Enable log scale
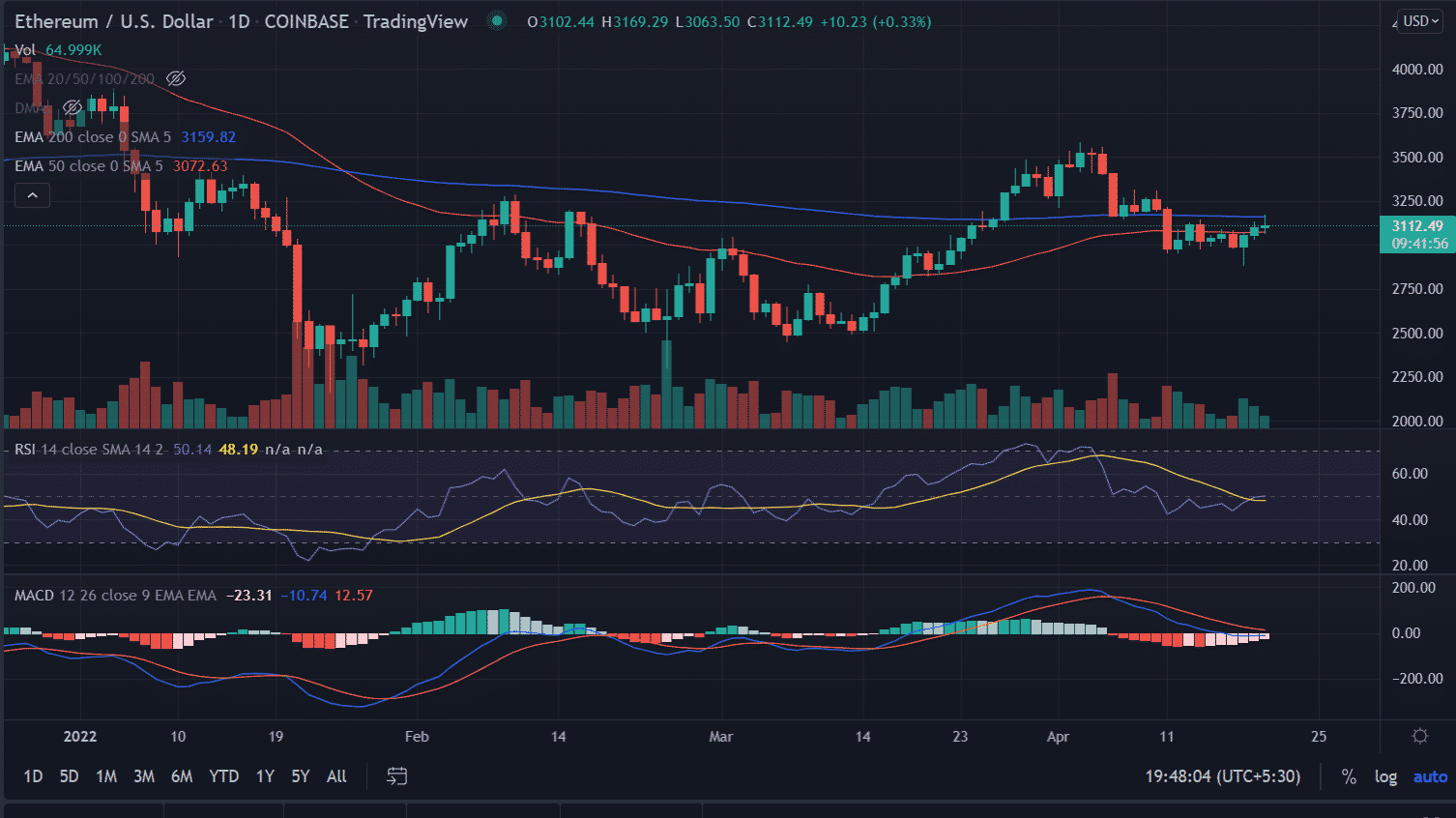1456x818 pixels. [x=1385, y=776]
